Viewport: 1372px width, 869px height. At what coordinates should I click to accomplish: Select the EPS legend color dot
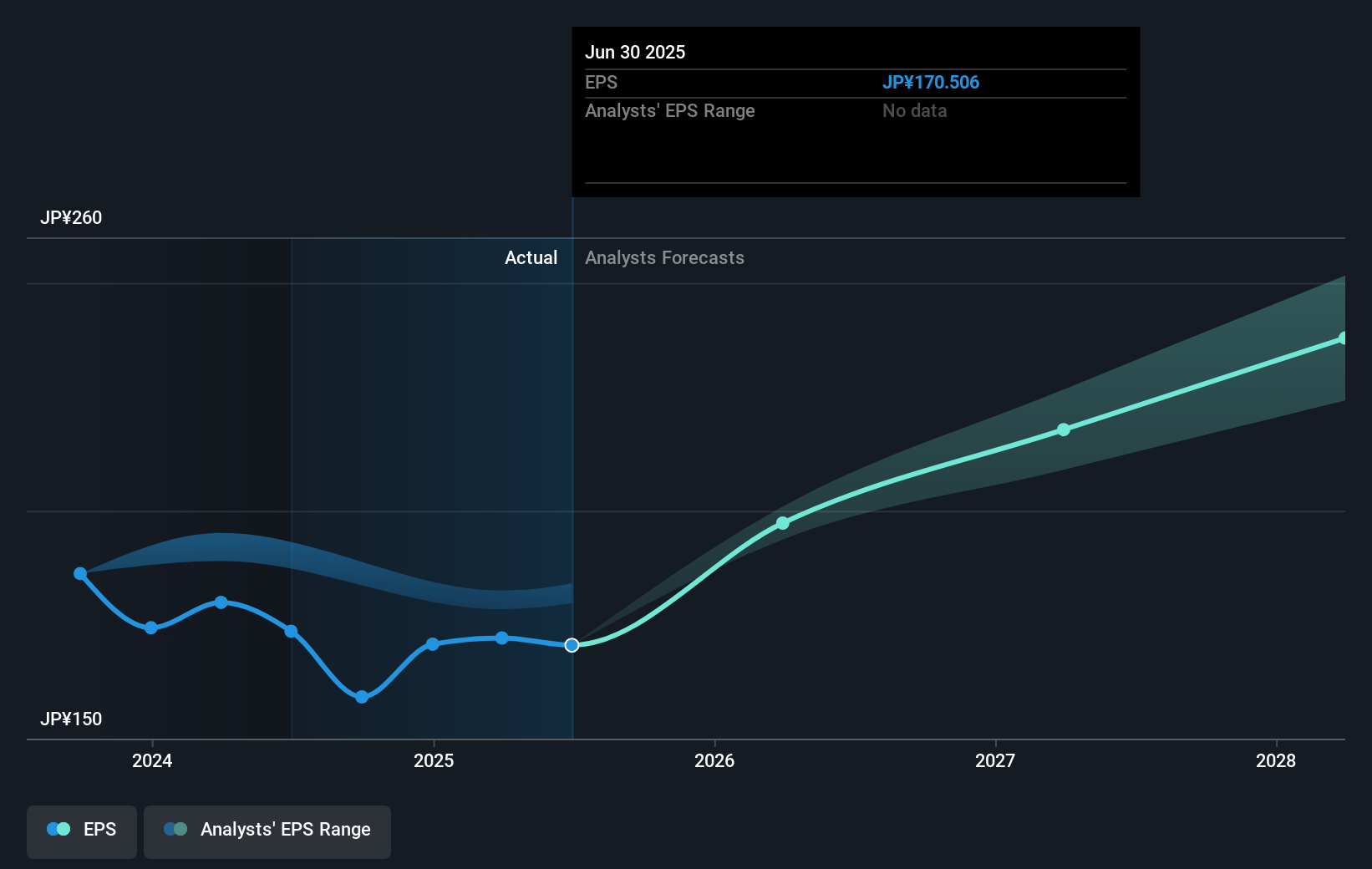tap(56, 828)
